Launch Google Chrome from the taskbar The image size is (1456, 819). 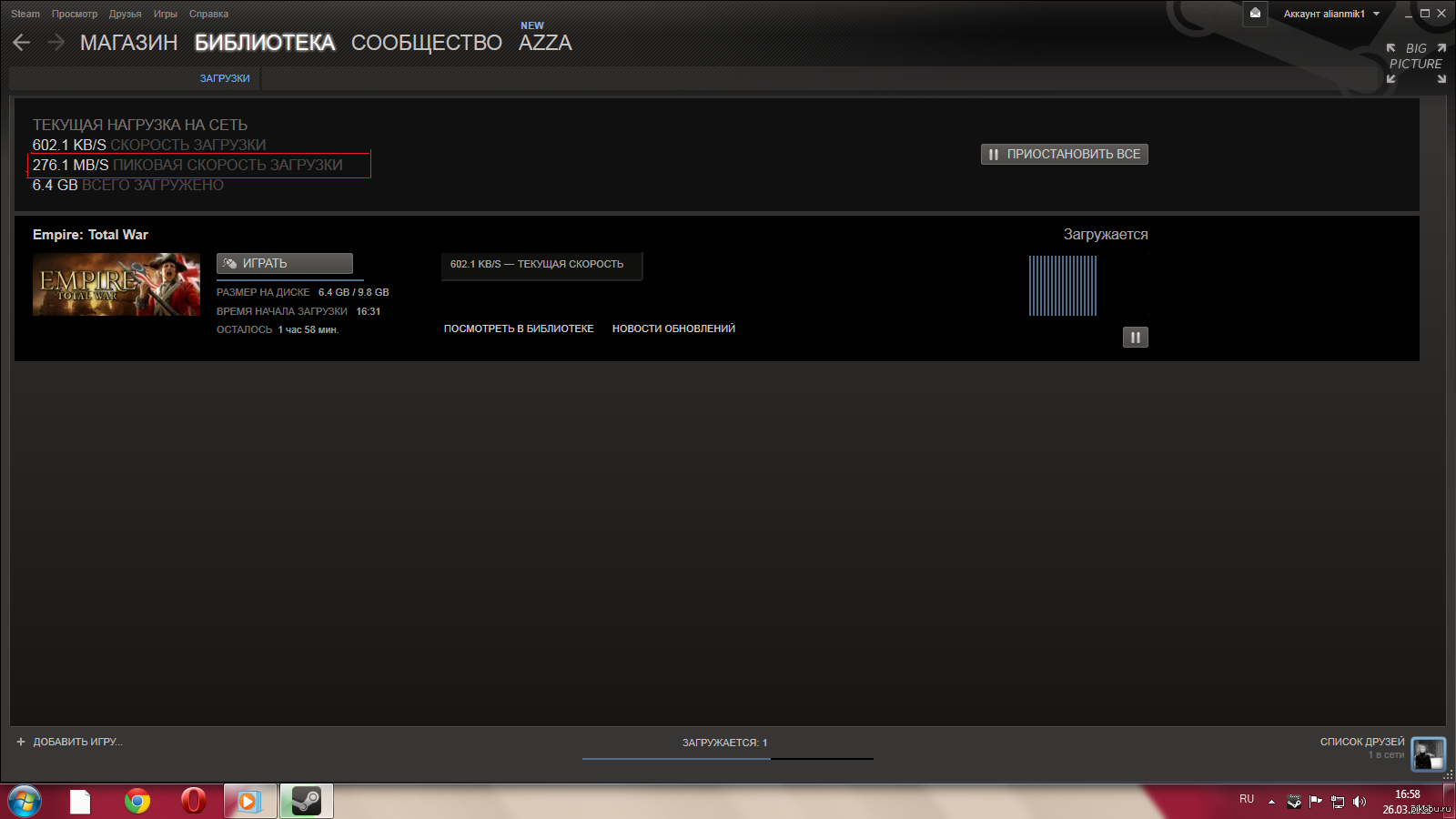(137, 802)
